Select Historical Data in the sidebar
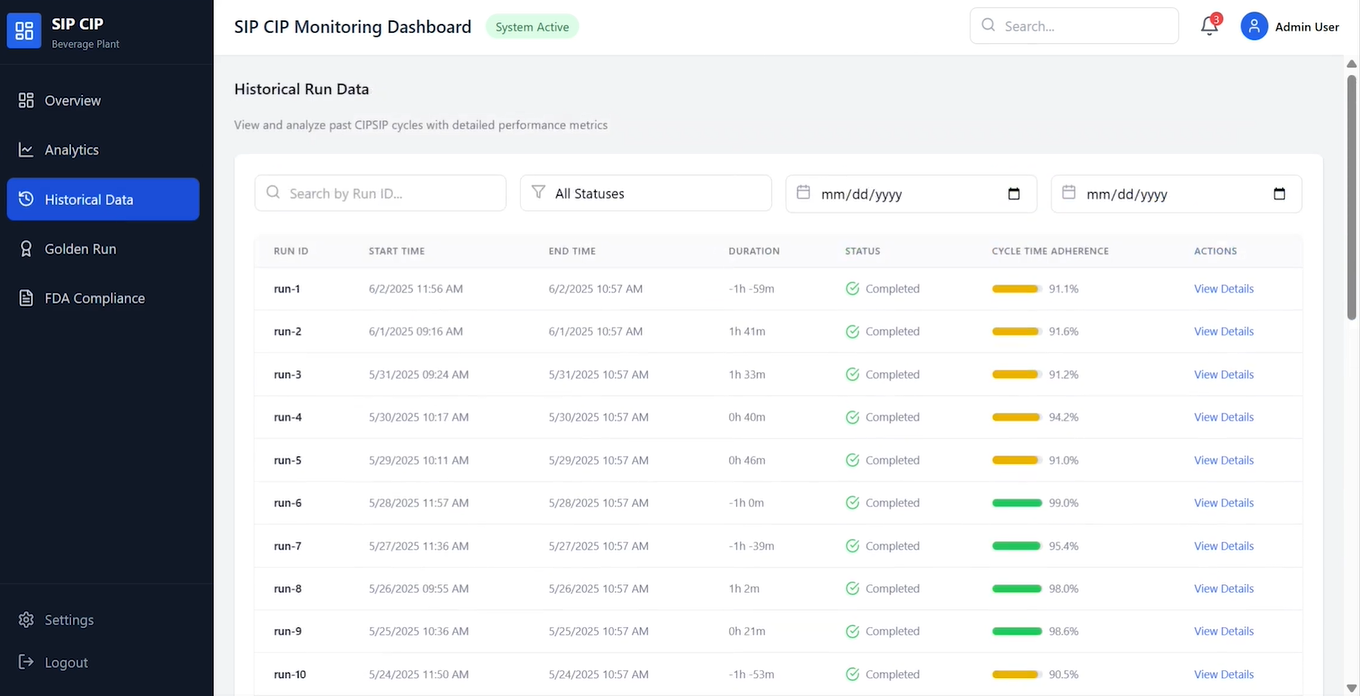This screenshot has height=696, width=1360. click(103, 199)
